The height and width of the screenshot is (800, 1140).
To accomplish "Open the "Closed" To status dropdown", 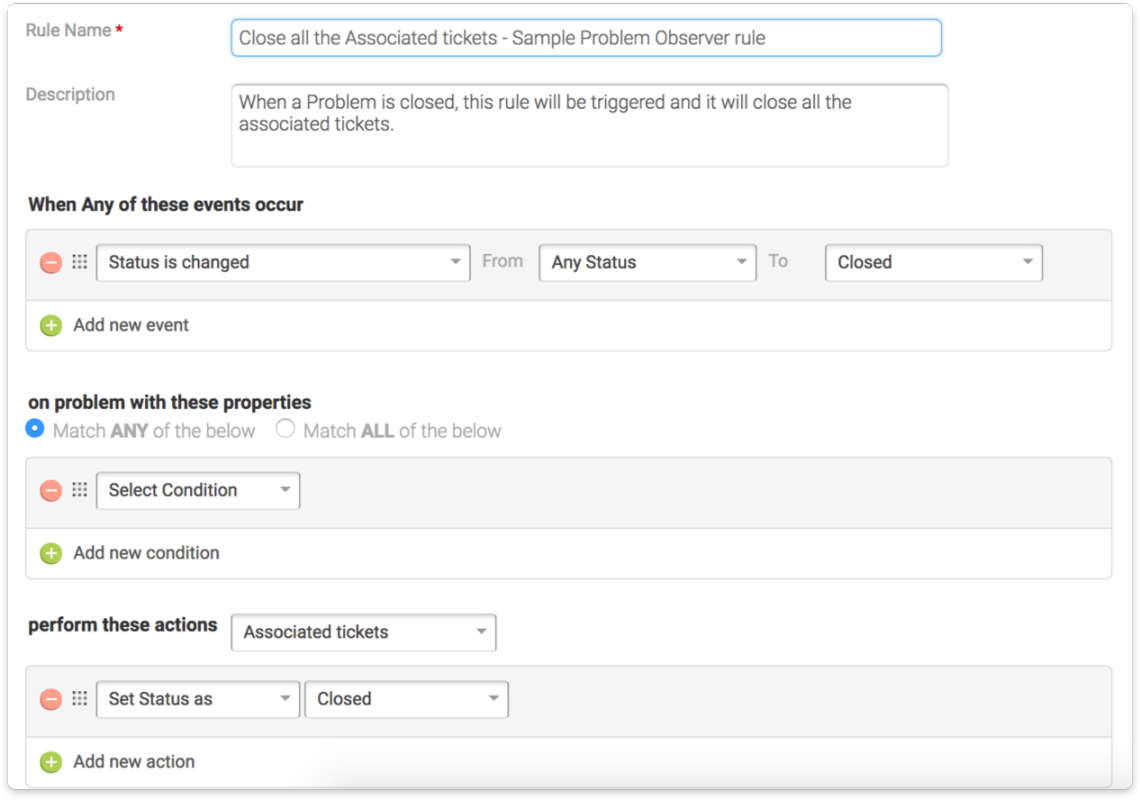I will click(x=932, y=262).
